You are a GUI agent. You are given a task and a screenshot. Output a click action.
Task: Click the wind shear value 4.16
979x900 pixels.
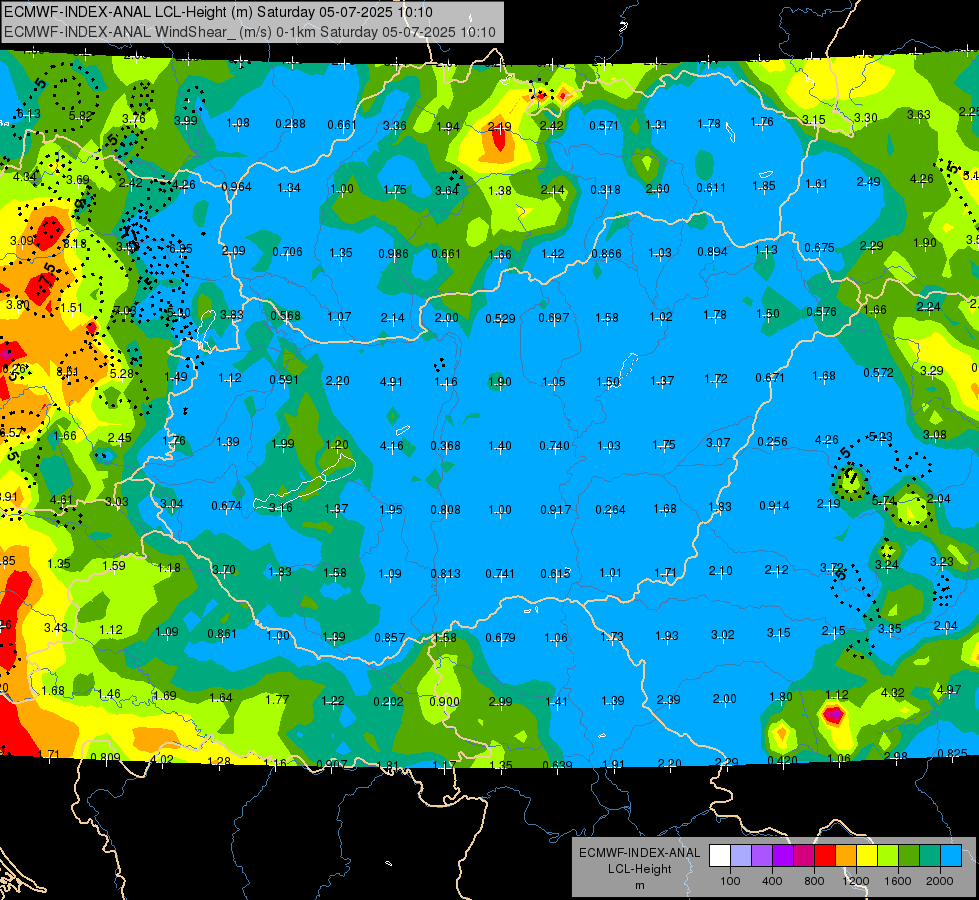click(391, 446)
